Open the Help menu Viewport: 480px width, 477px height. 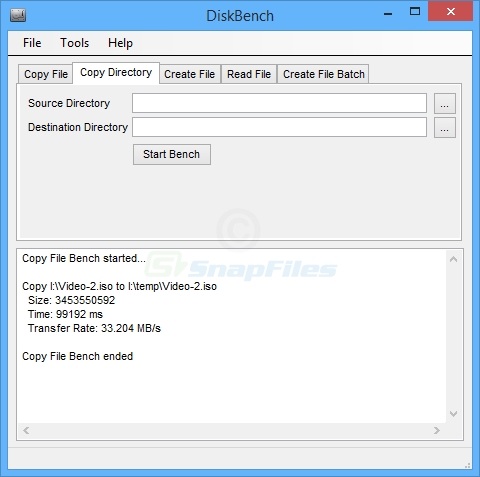pos(120,43)
